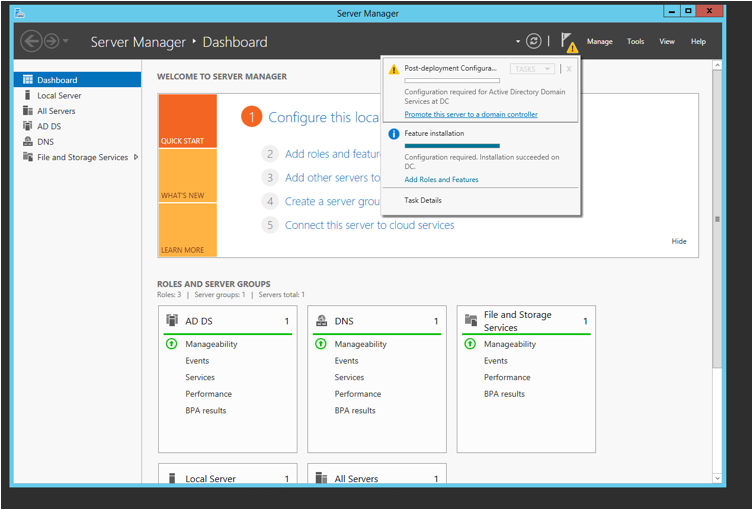The width and height of the screenshot is (753, 510).
Task: Open the Tools menu
Action: point(635,41)
